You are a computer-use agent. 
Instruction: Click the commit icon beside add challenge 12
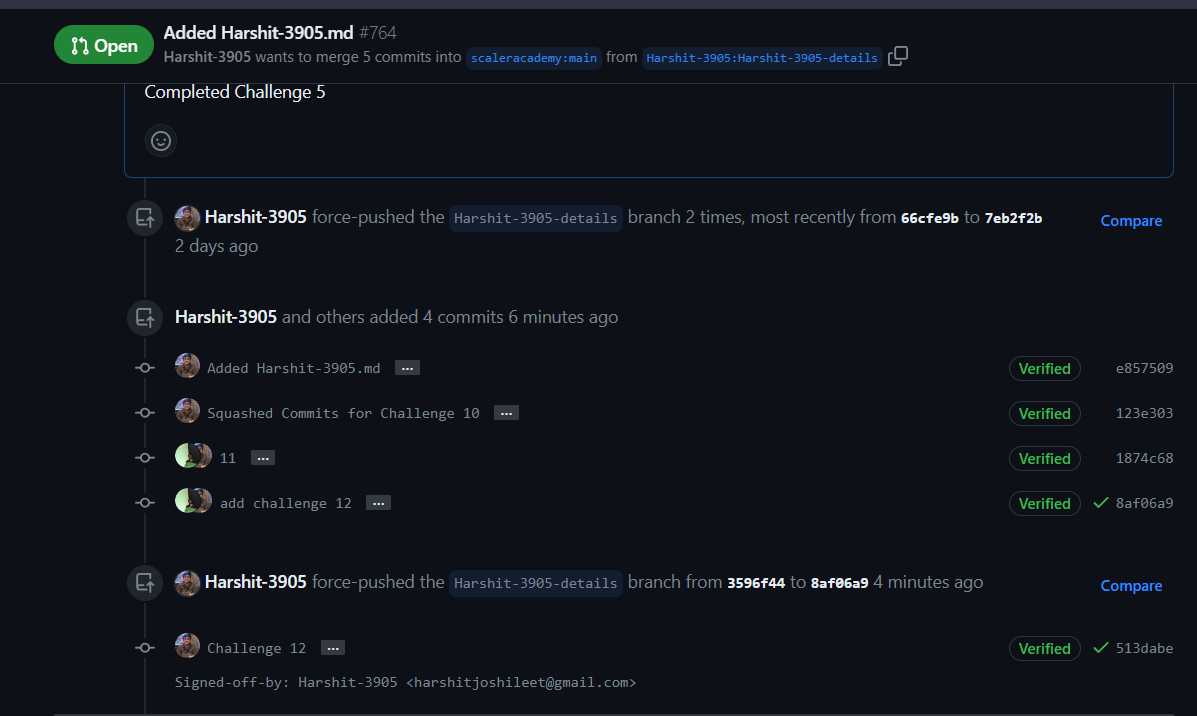click(144, 502)
